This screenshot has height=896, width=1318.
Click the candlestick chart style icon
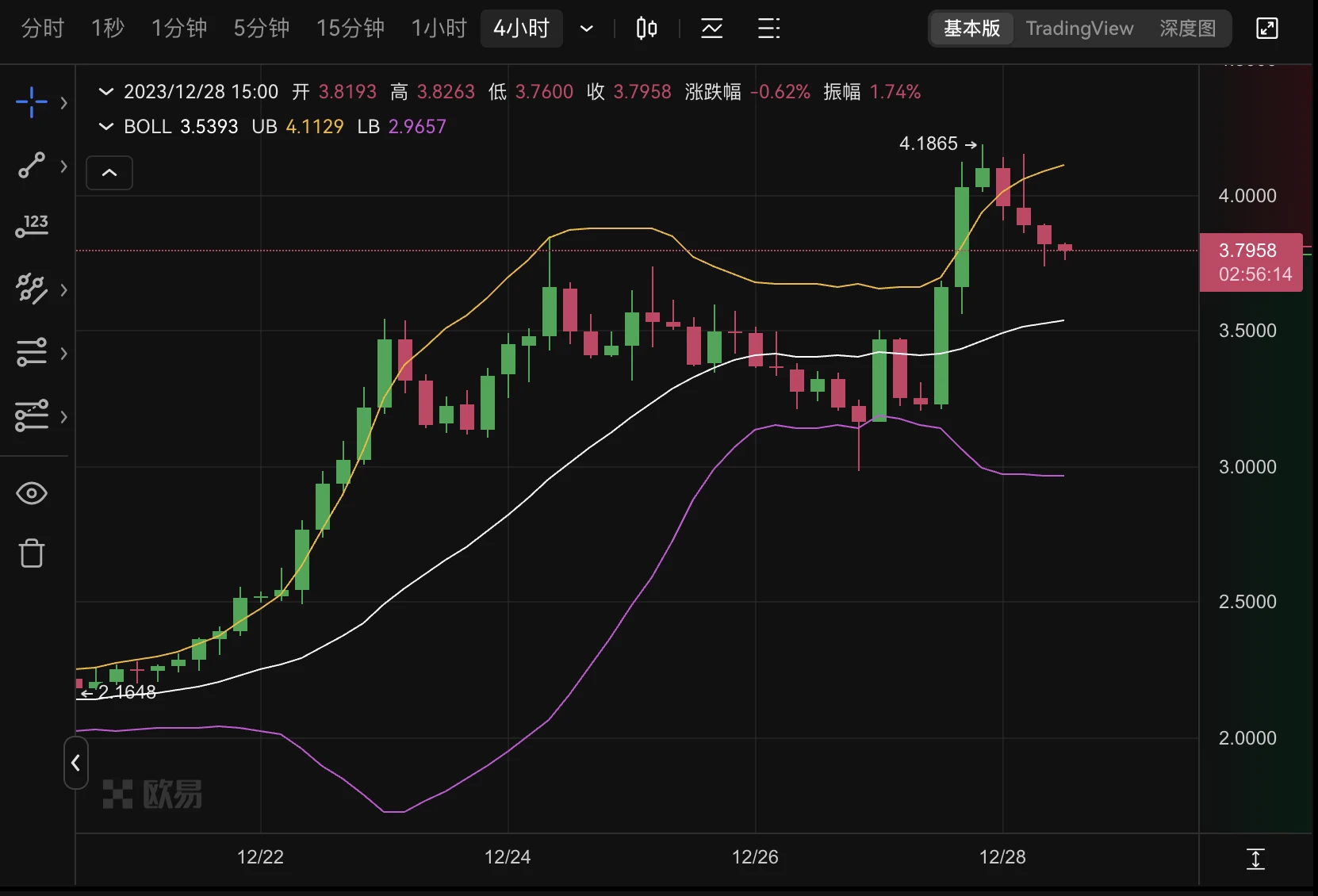pyautogui.click(x=646, y=29)
